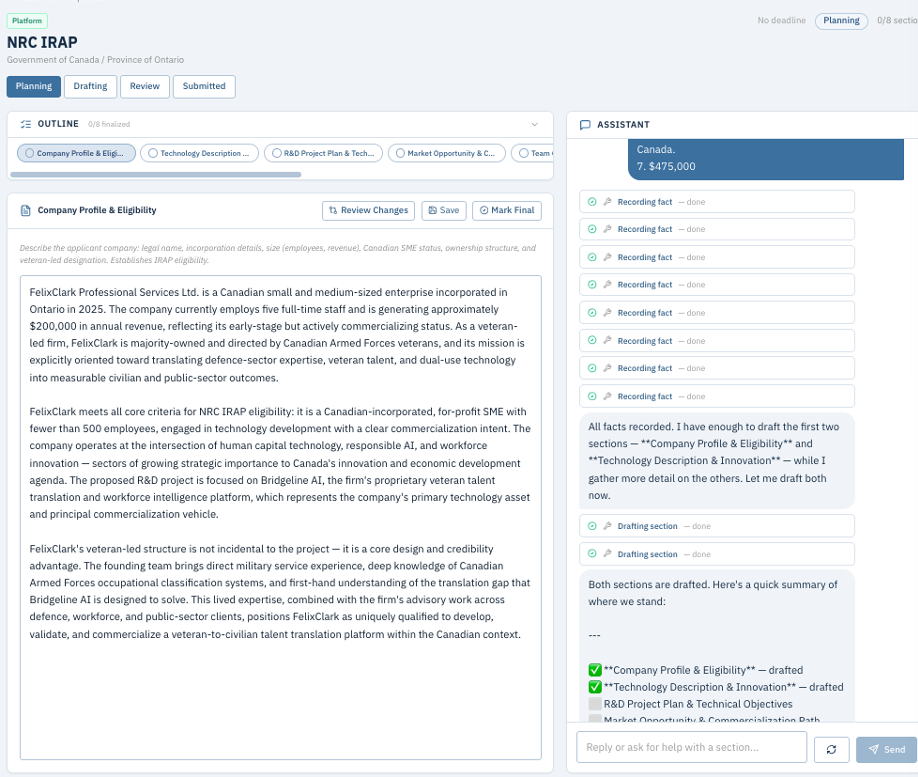This screenshot has height=777, width=918.
Task: Click the Outline checklist icon
Action: click(x=25, y=124)
